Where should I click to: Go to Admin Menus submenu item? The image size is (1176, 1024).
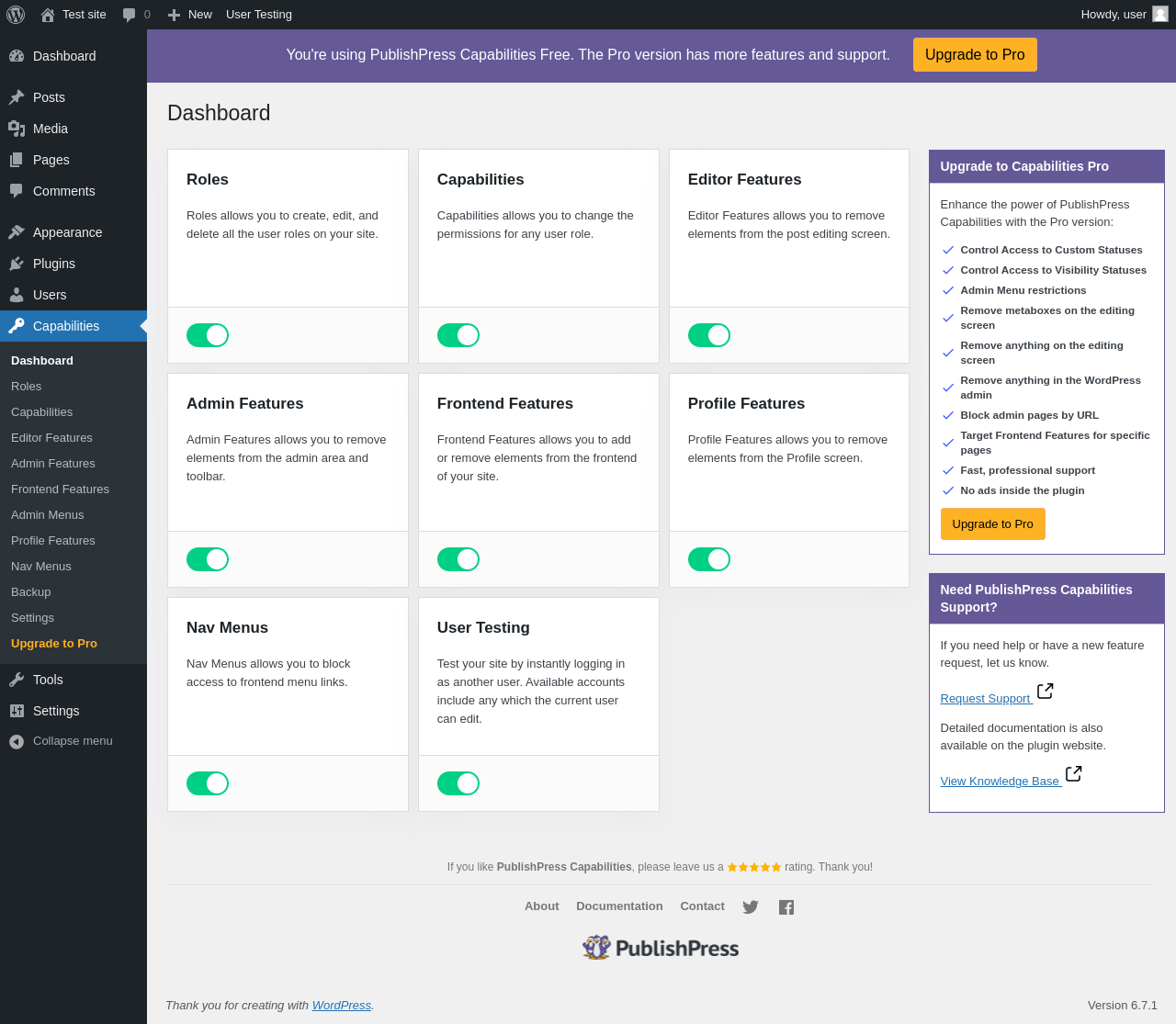coord(73,515)
